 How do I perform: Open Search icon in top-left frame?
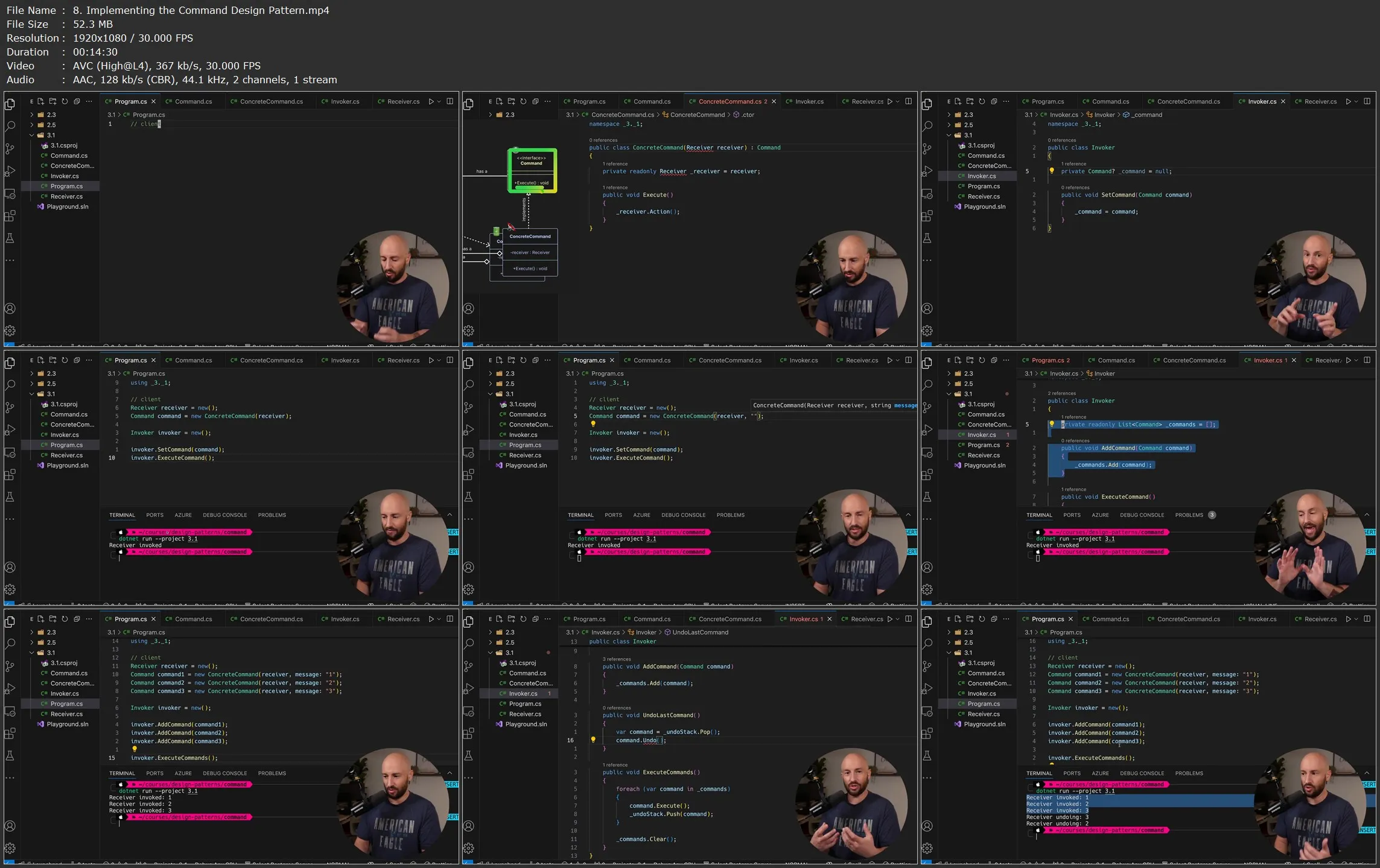coord(10,126)
